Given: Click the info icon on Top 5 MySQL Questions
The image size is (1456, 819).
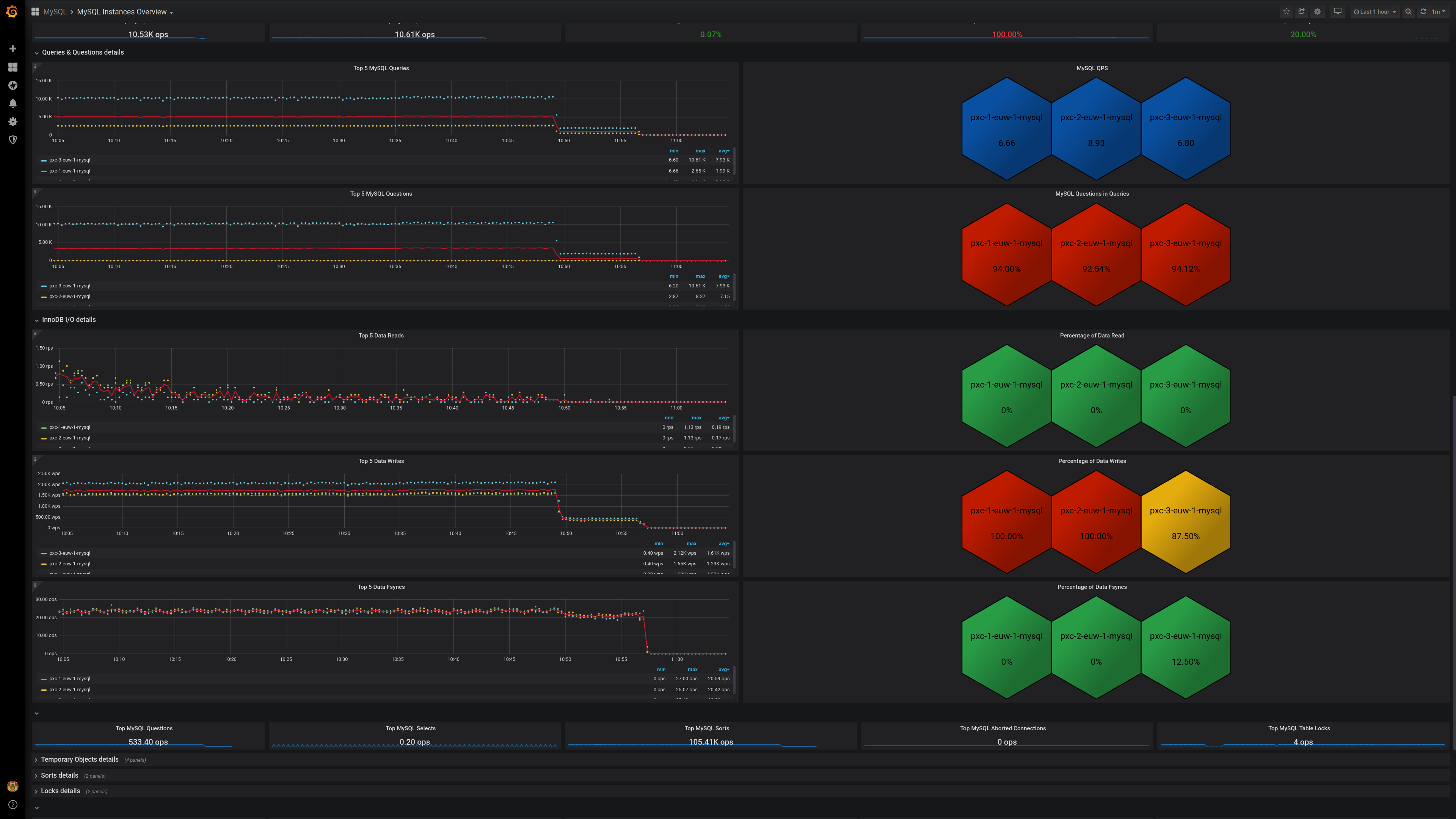Looking at the screenshot, I should 35,191.
